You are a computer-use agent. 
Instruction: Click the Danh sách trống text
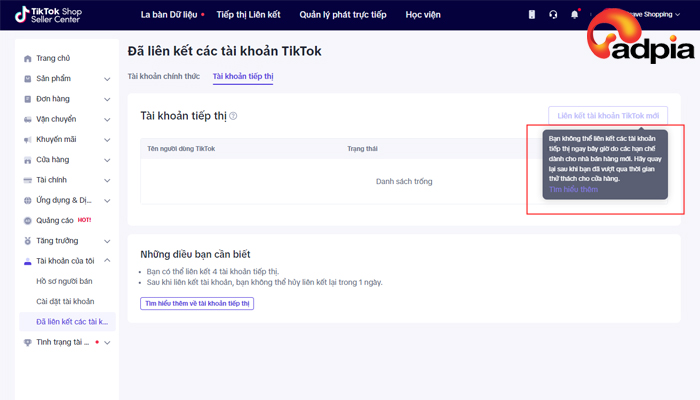404,182
